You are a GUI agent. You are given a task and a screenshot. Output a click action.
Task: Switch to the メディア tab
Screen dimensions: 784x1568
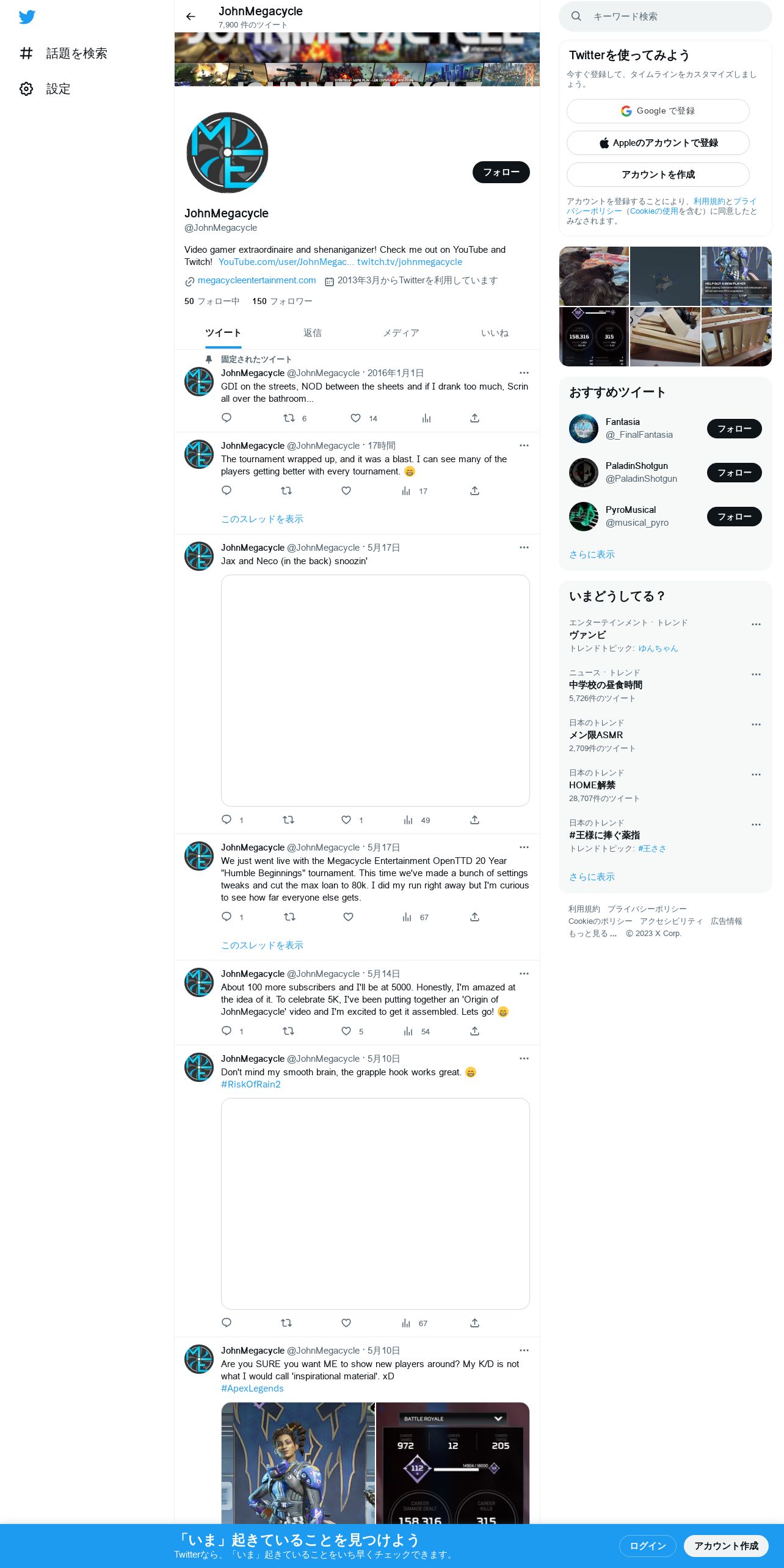[x=401, y=333]
